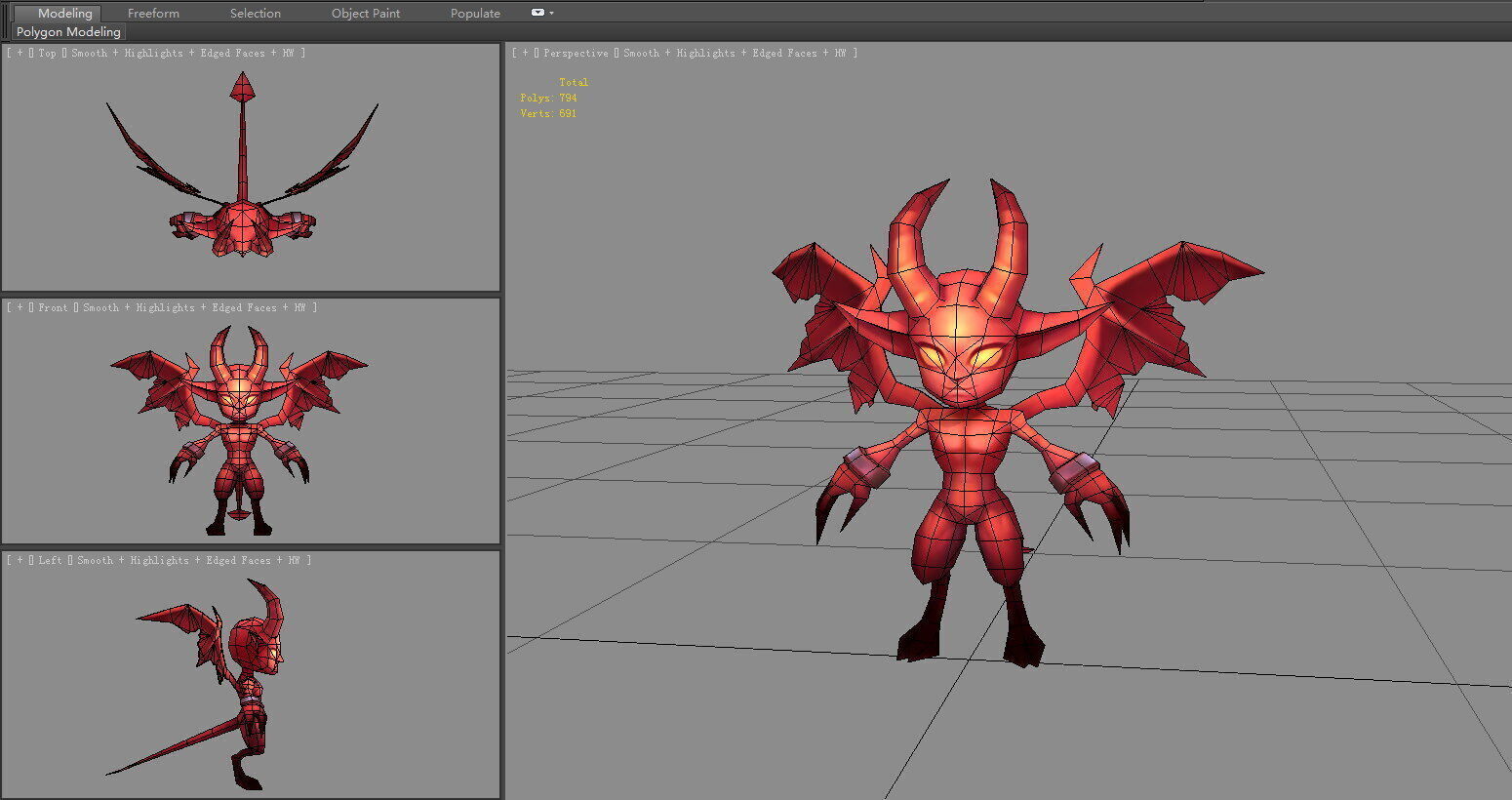Select the Selection ribbon tab
1512x800 pixels.
(256, 13)
